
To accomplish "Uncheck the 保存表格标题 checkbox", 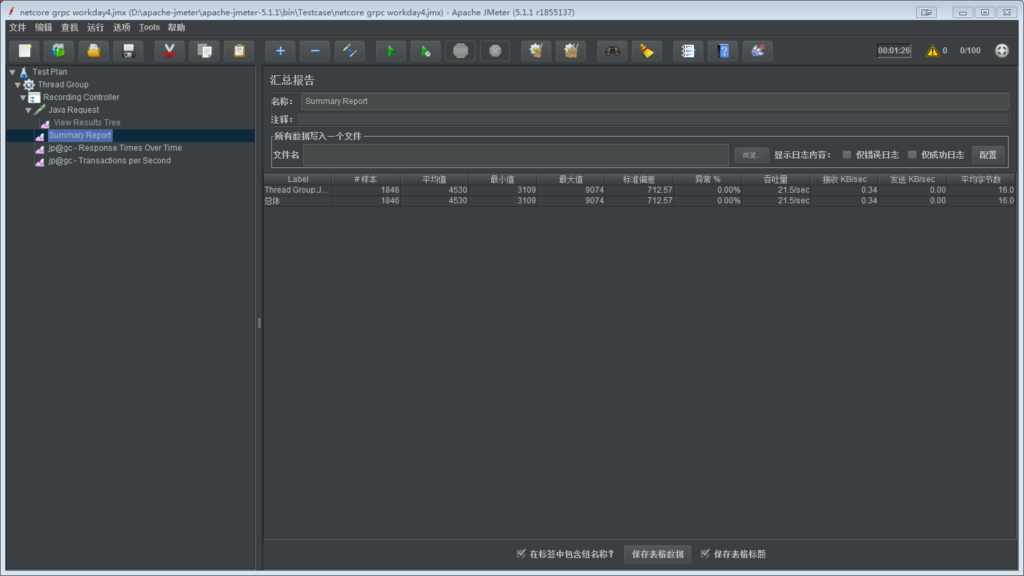I will pos(706,553).
